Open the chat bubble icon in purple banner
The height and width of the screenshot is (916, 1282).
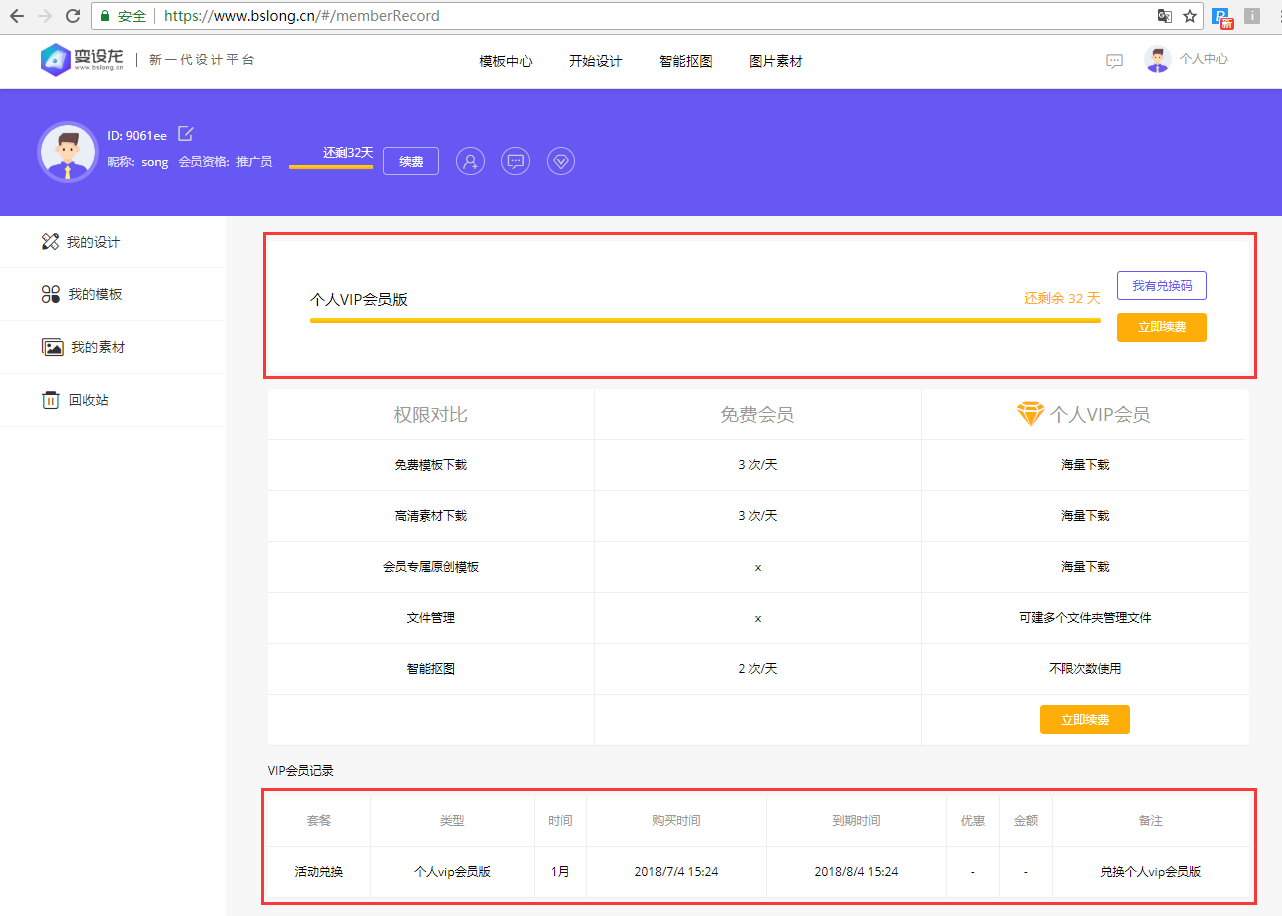[515, 161]
